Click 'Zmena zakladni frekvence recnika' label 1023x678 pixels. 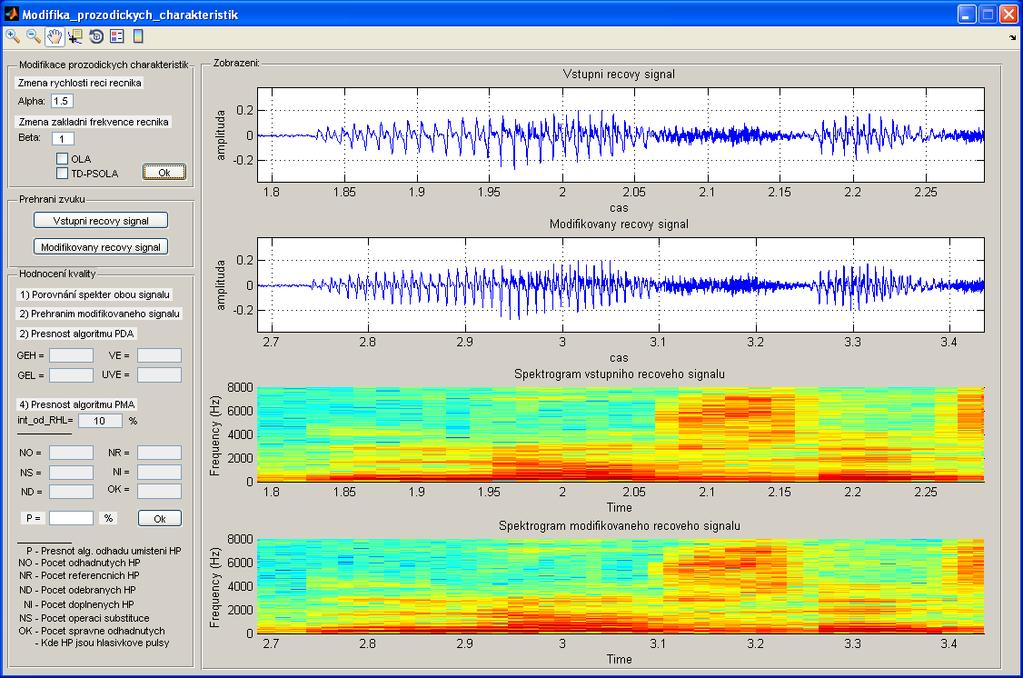tap(93, 122)
